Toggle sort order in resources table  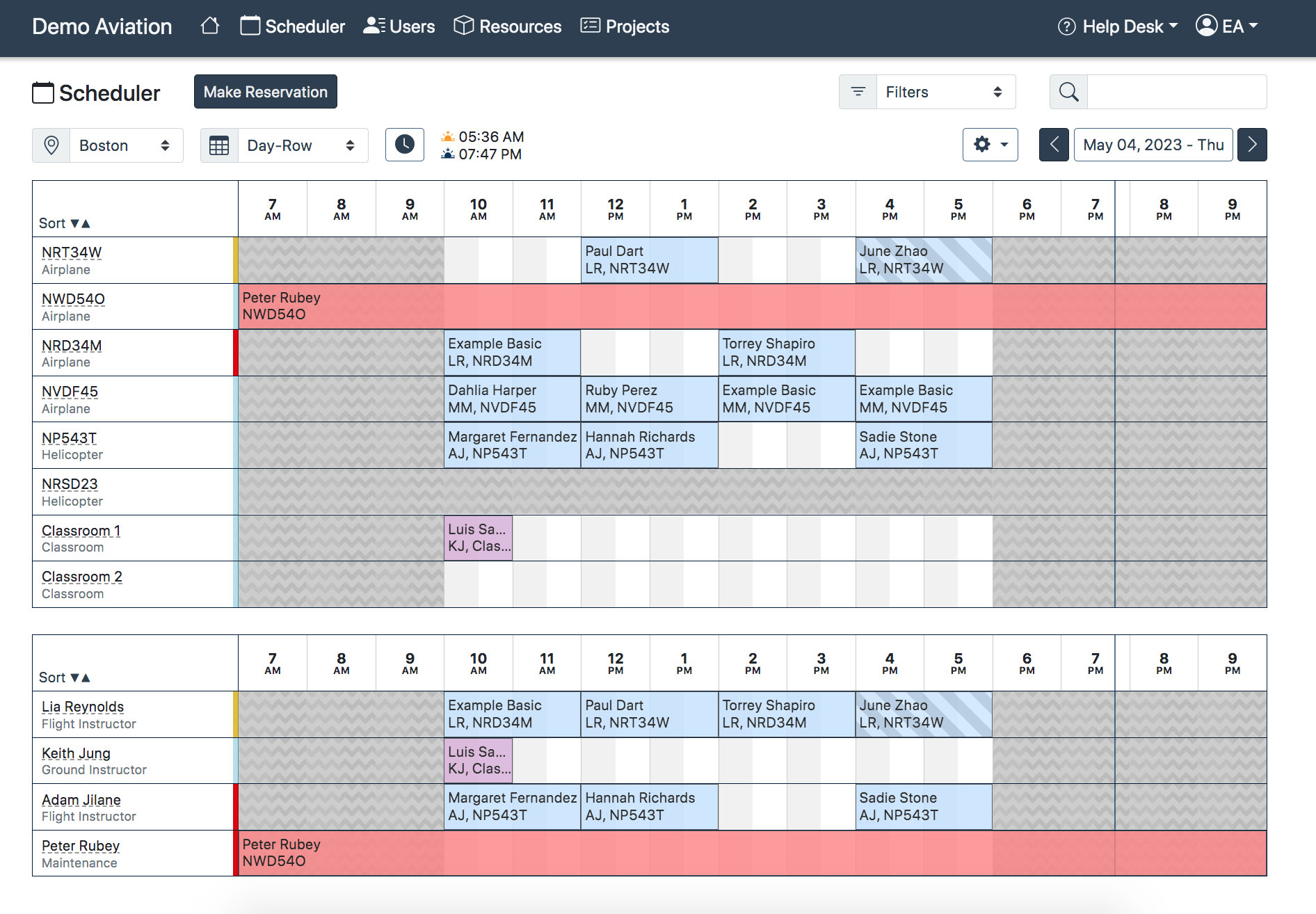(x=65, y=223)
